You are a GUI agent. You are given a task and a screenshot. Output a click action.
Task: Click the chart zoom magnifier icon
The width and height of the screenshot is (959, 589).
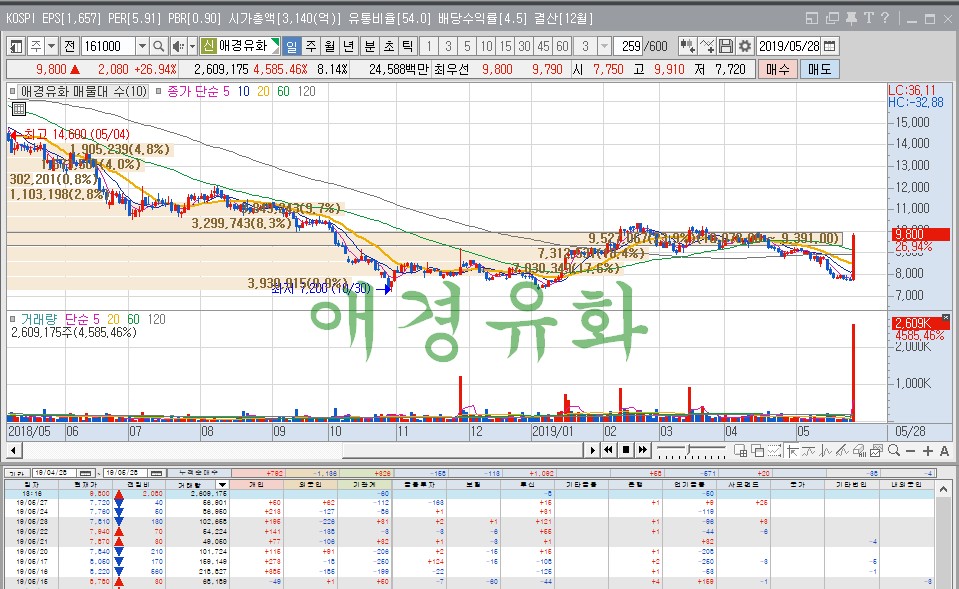[894, 451]
